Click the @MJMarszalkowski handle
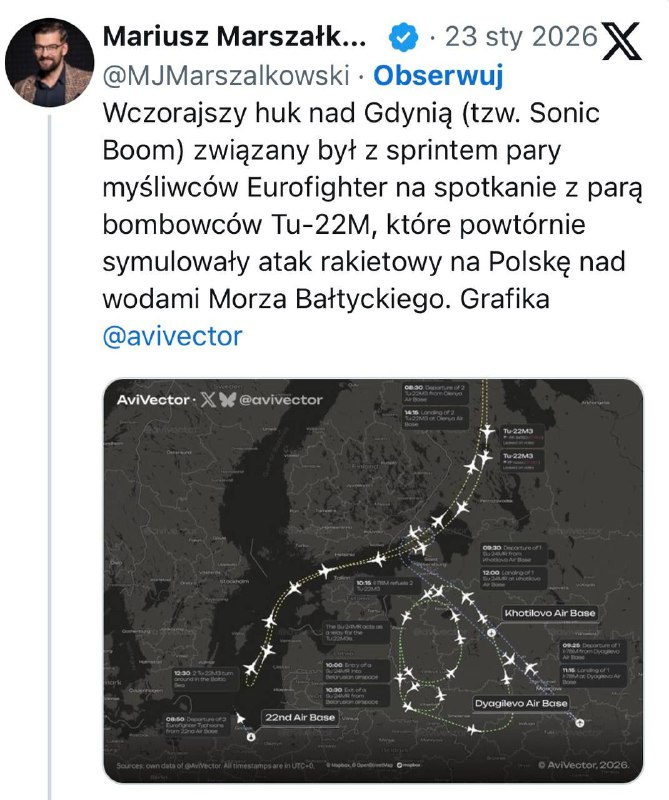This screenshot has width=669, height=800. click(226, 76)
